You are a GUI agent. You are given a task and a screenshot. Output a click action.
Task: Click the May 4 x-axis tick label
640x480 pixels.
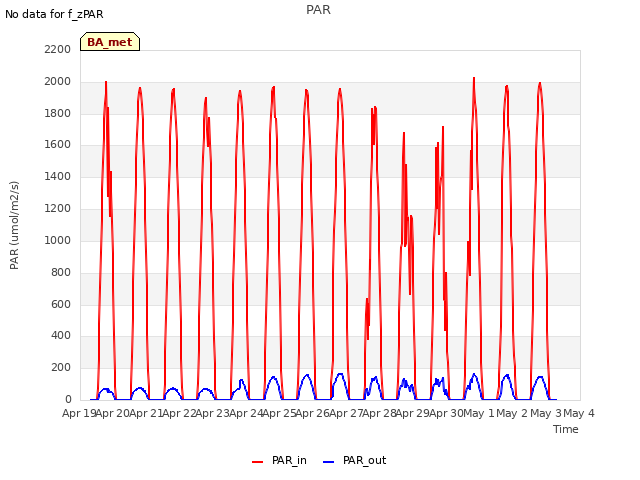point(579,413)
